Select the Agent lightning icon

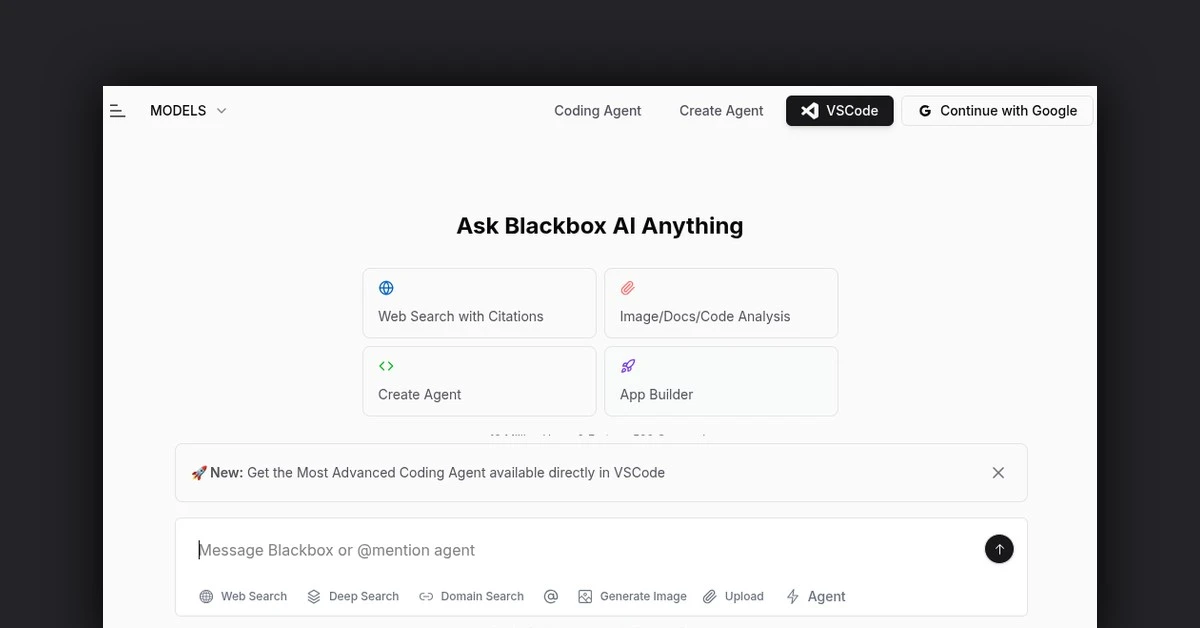point(790,596)
